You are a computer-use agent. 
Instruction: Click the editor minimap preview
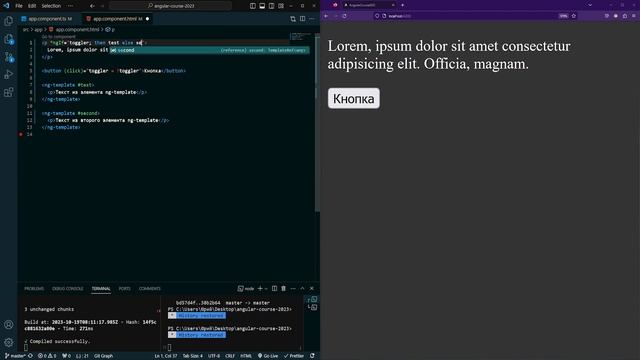[301, 37]
